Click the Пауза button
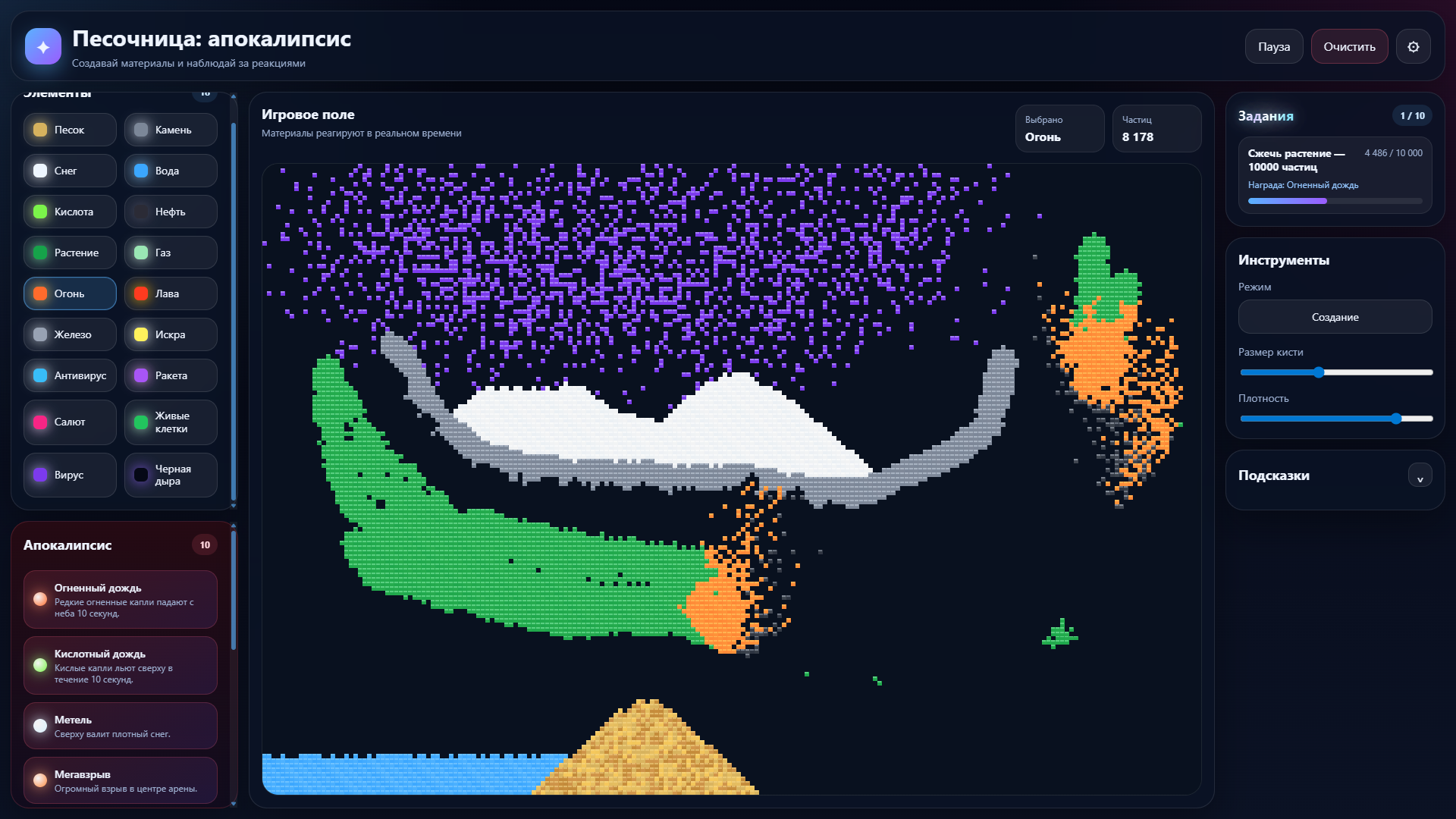 [1274, 47]
